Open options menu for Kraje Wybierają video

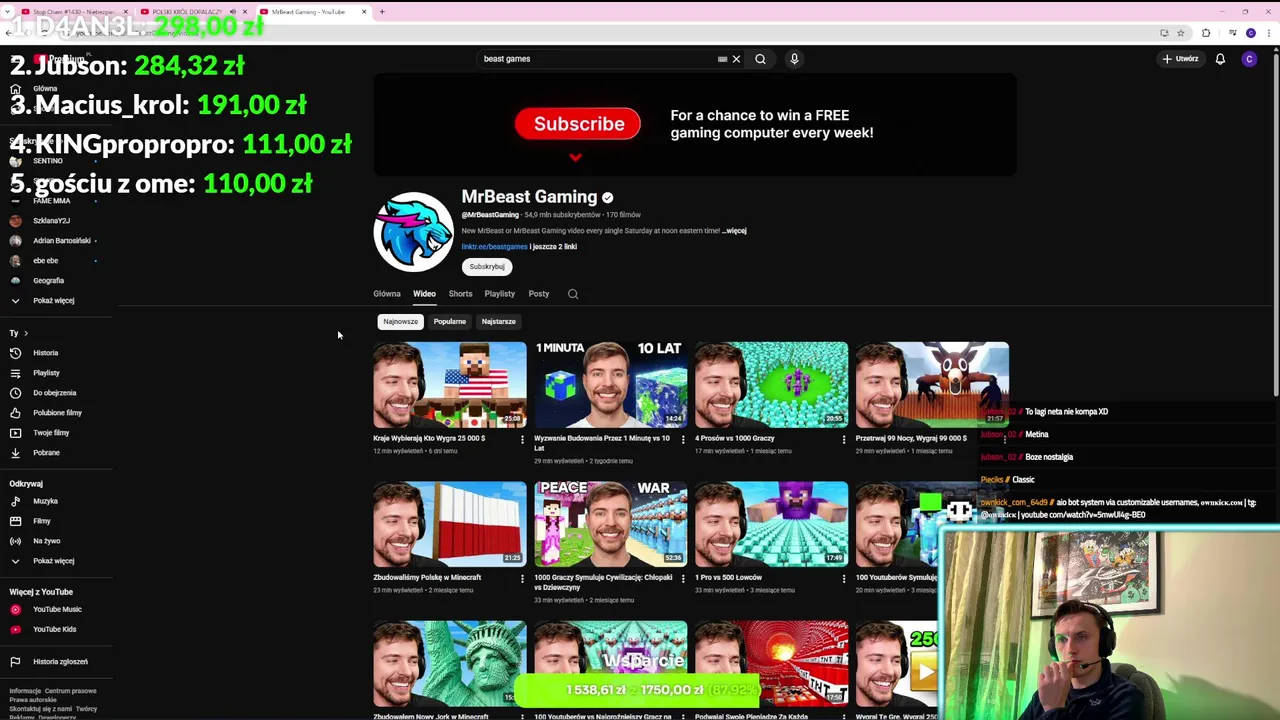[522, 439]
